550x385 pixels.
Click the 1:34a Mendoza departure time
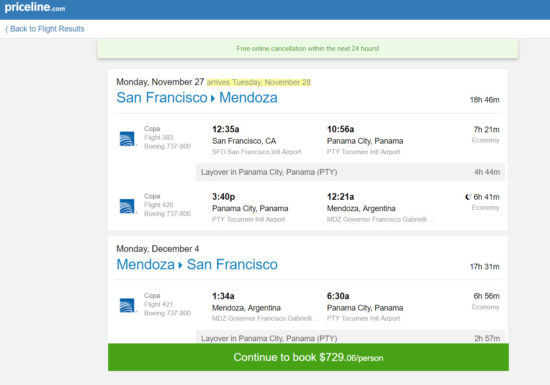point(223,296)
